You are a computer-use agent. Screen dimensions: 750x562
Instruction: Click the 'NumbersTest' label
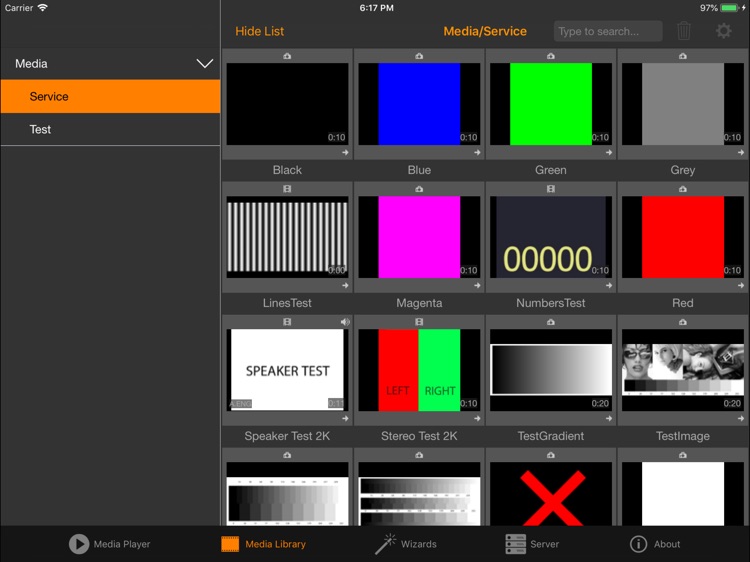tap(551, 303)
